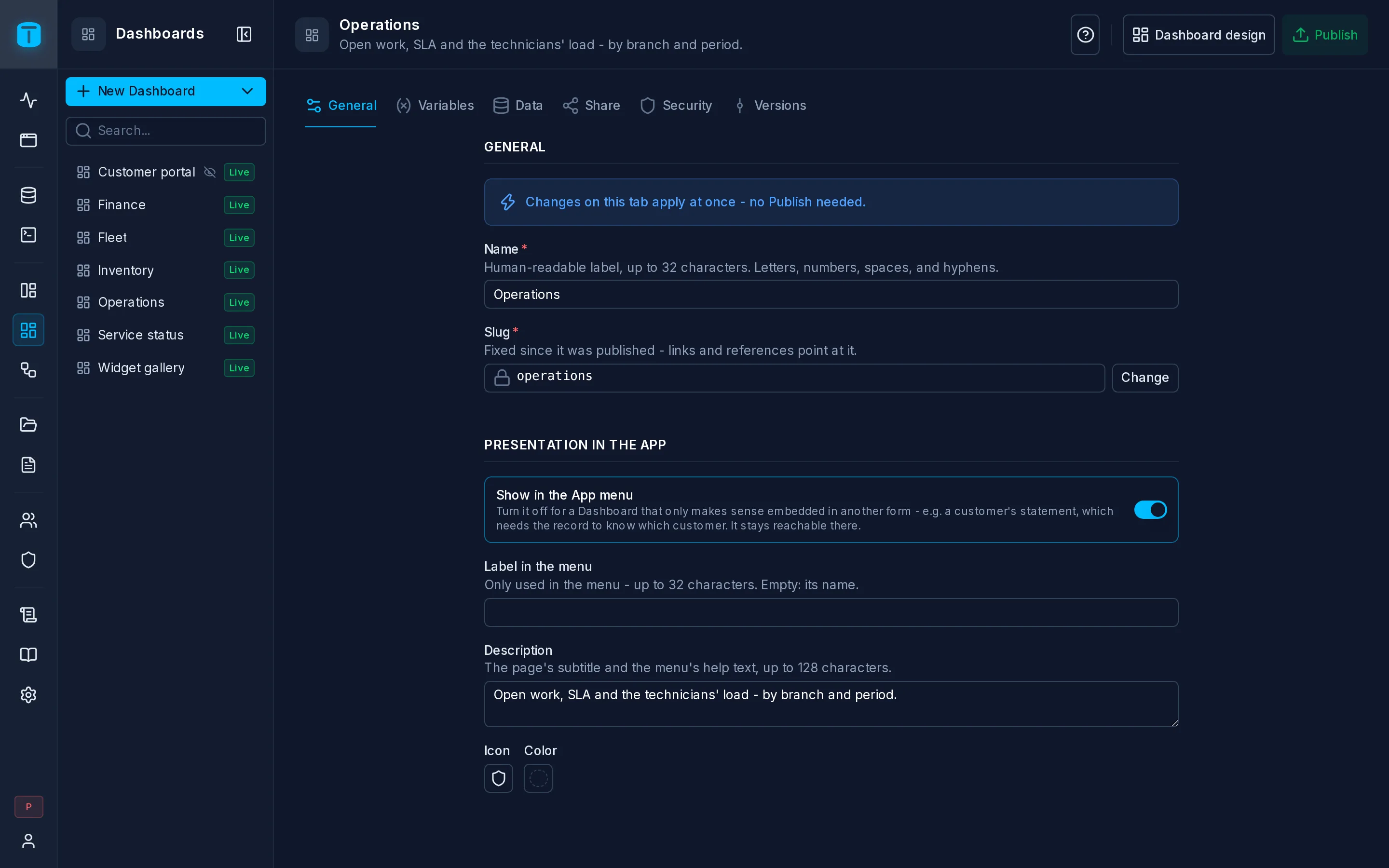Open the activity pulse icon in sidebar
This screenshot has width=1389, height=868.
tap(28, 100)
